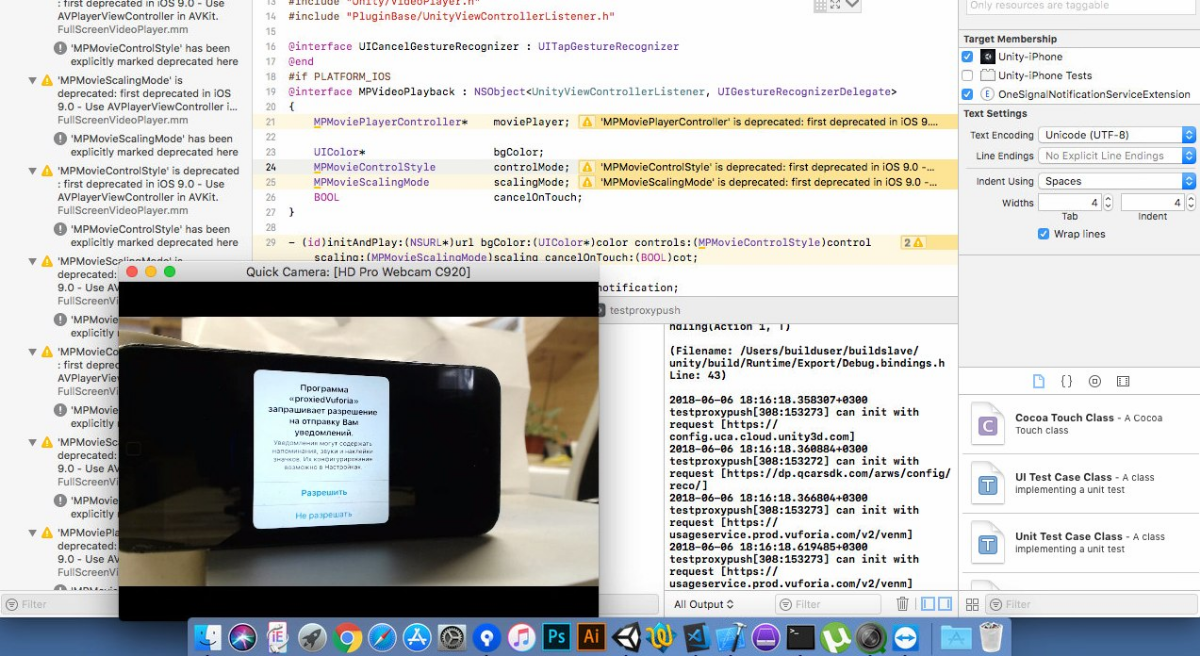
Task: Click the Tab width value field
Action: [x=1070, y=203]
